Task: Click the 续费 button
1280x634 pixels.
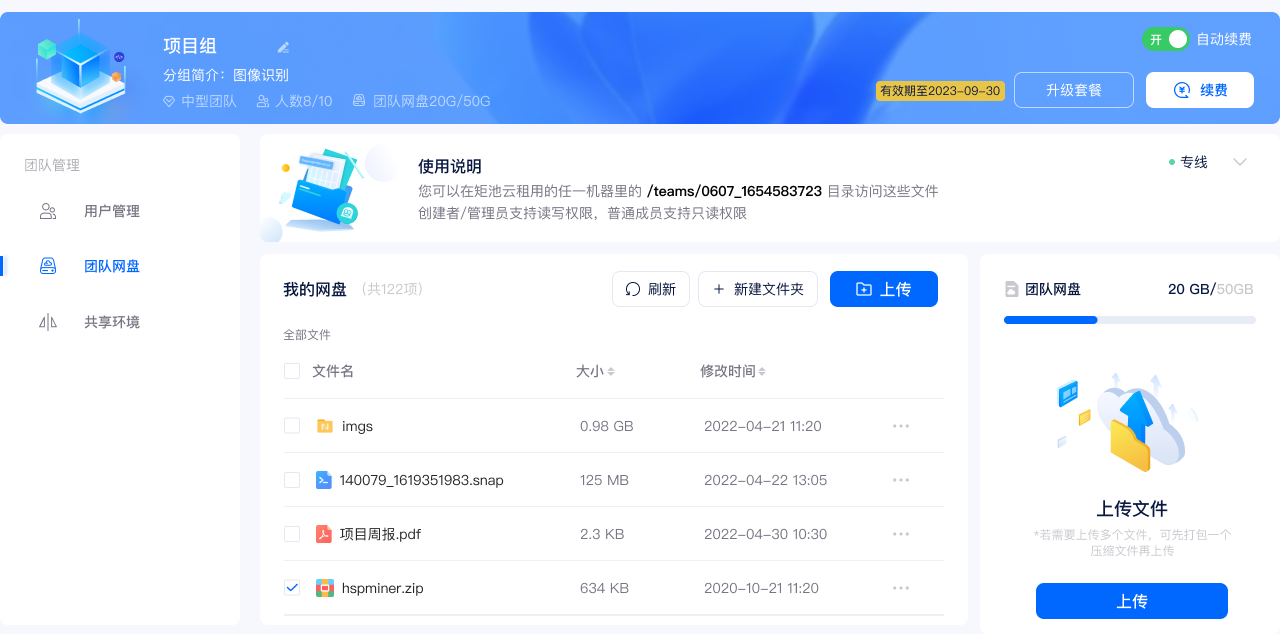Action: coord(1200,90)
